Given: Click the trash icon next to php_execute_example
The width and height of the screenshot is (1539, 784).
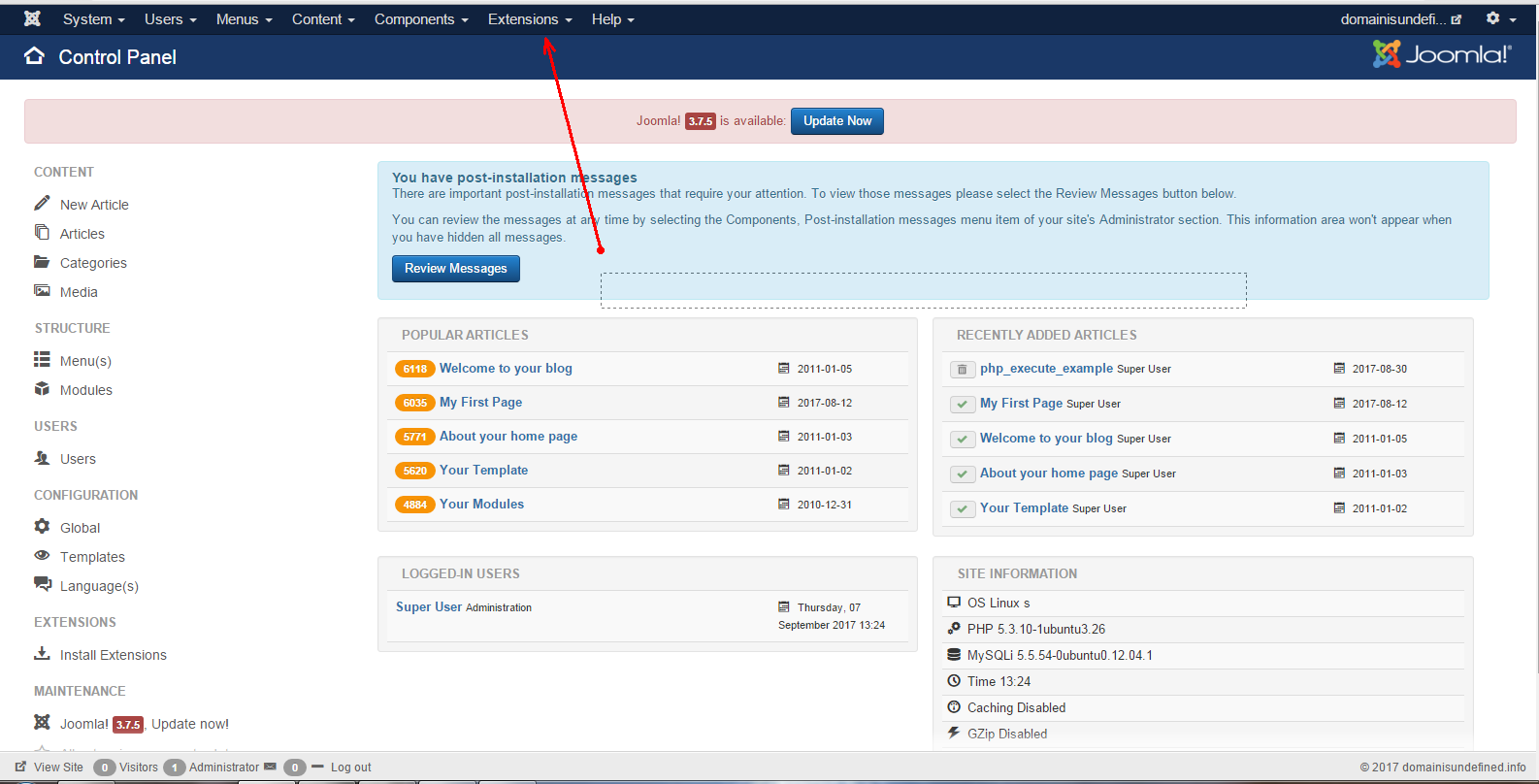Looking at the screenshot, I should (962, 369).
